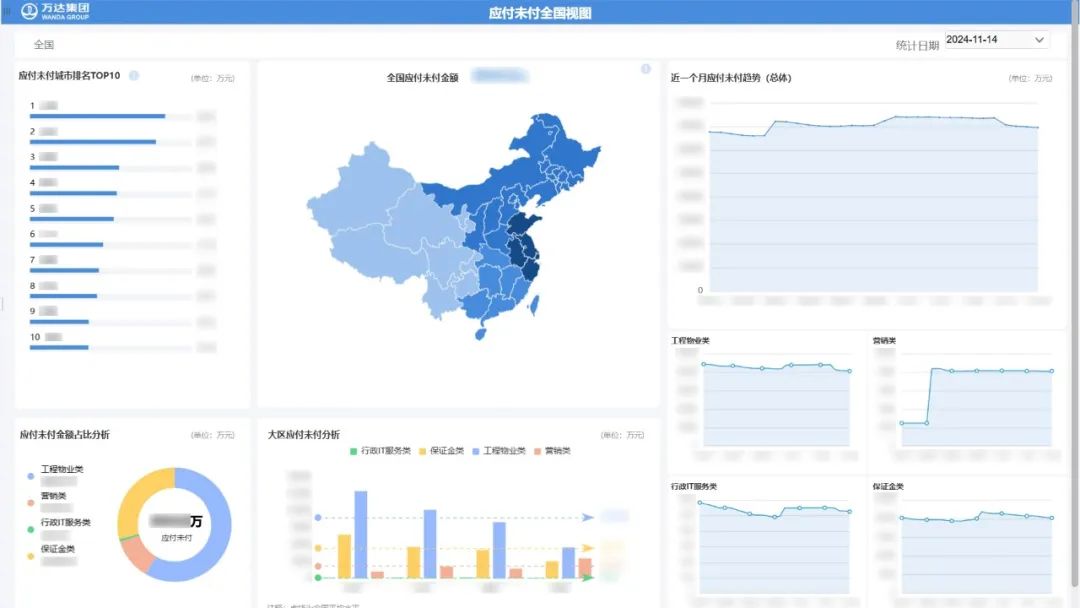Toggle 保证金类 series in bar chart legend
The width and height of the screenshot is (1080, 608).
tap(440, 451)
